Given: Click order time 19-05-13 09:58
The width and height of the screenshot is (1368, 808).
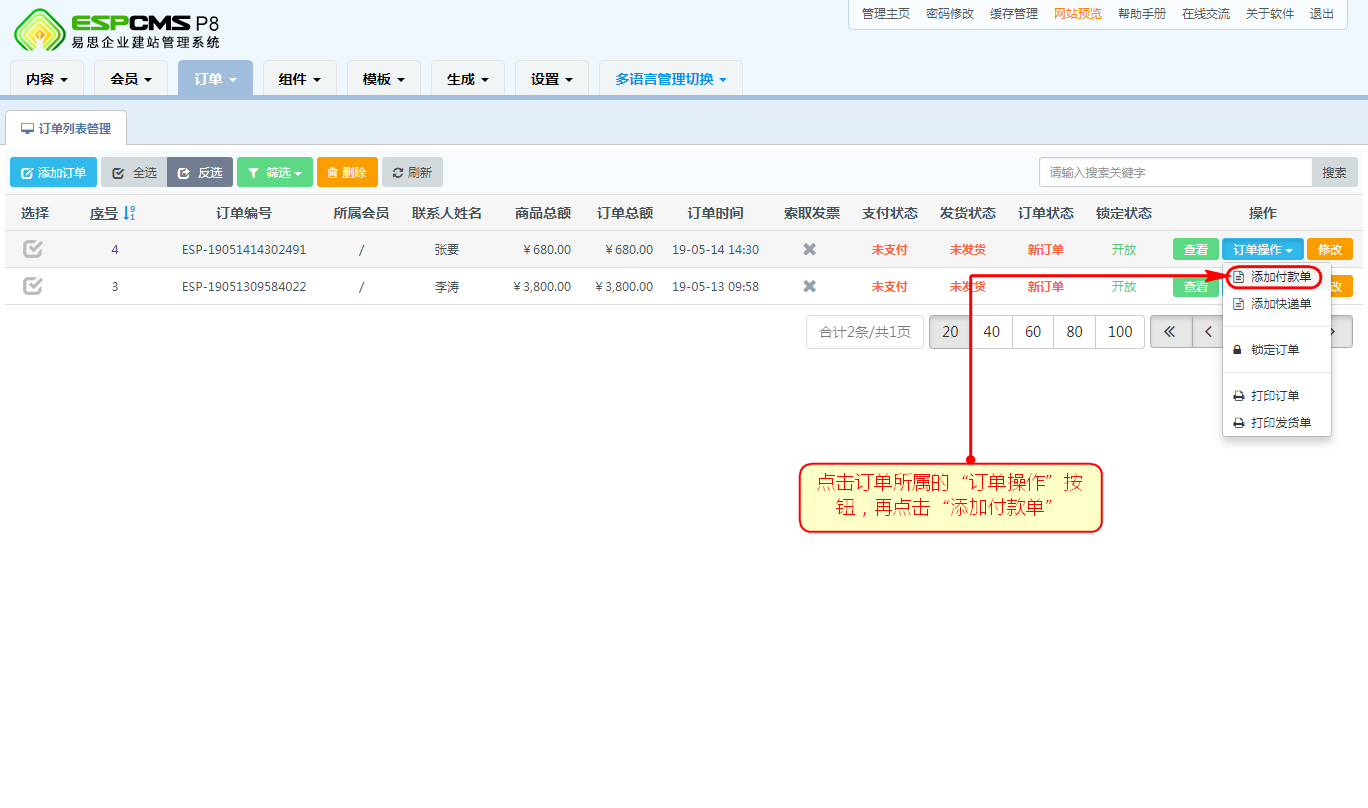Looking at the screenshot, I should (715, 286).
